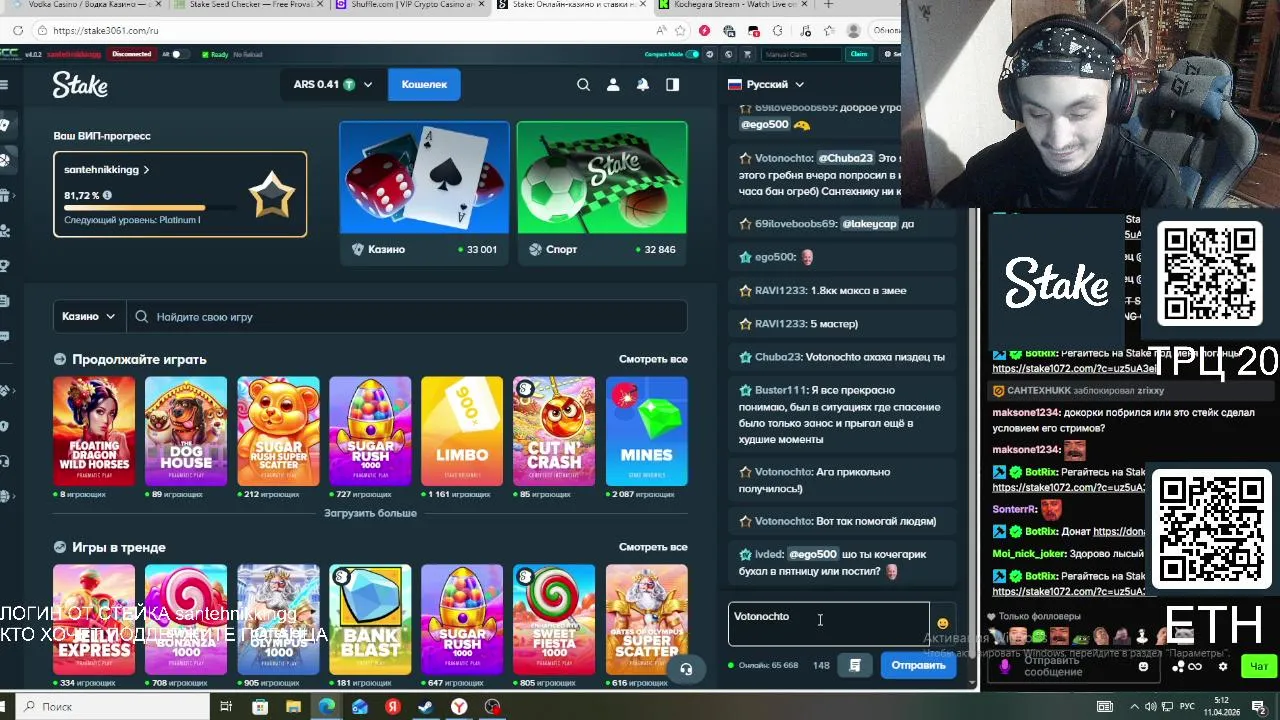This screenshot has height=720, width=1280.
Task: Click the Кошелек wallet button
Action: pos(424,85)
